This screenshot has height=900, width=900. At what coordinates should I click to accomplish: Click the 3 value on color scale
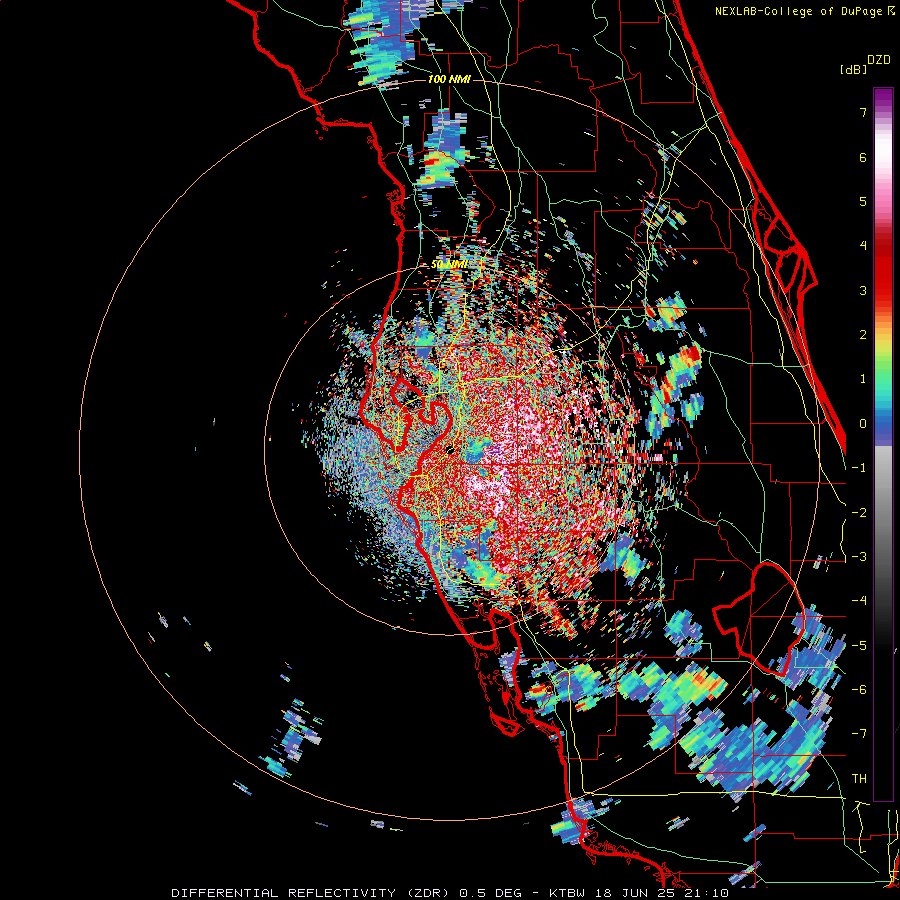point(863,290)
